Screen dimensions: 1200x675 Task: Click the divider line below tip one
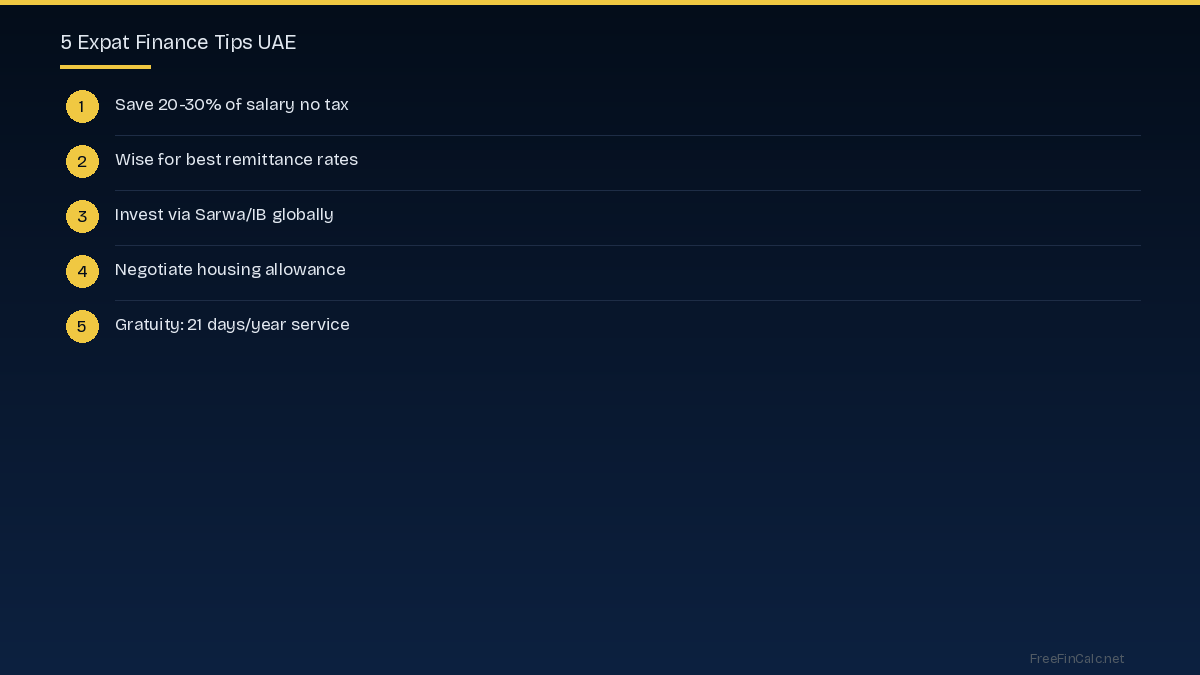point(627,135)
